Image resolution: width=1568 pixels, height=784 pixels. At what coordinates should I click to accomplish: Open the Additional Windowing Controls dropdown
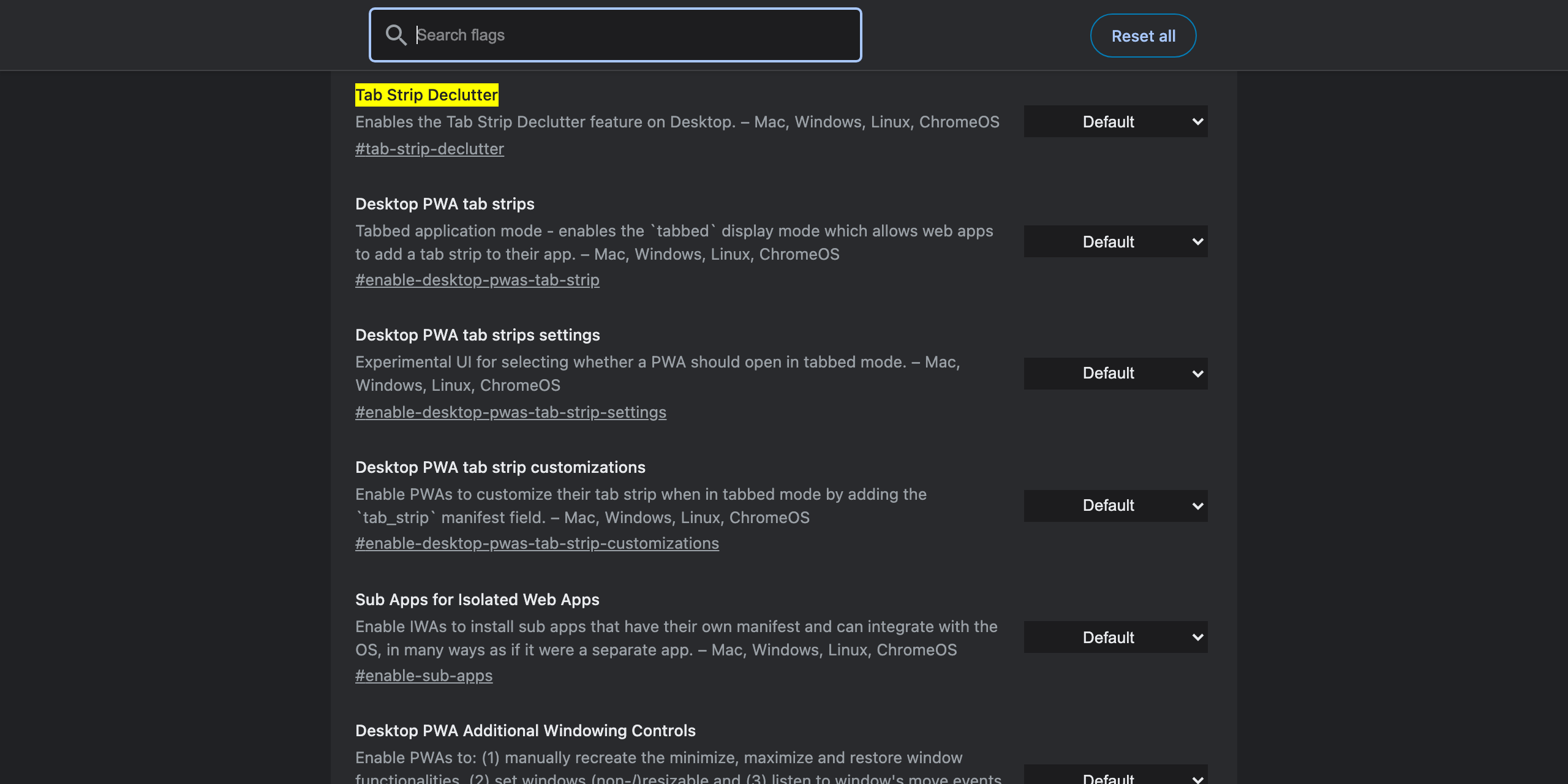[1115, 775]
